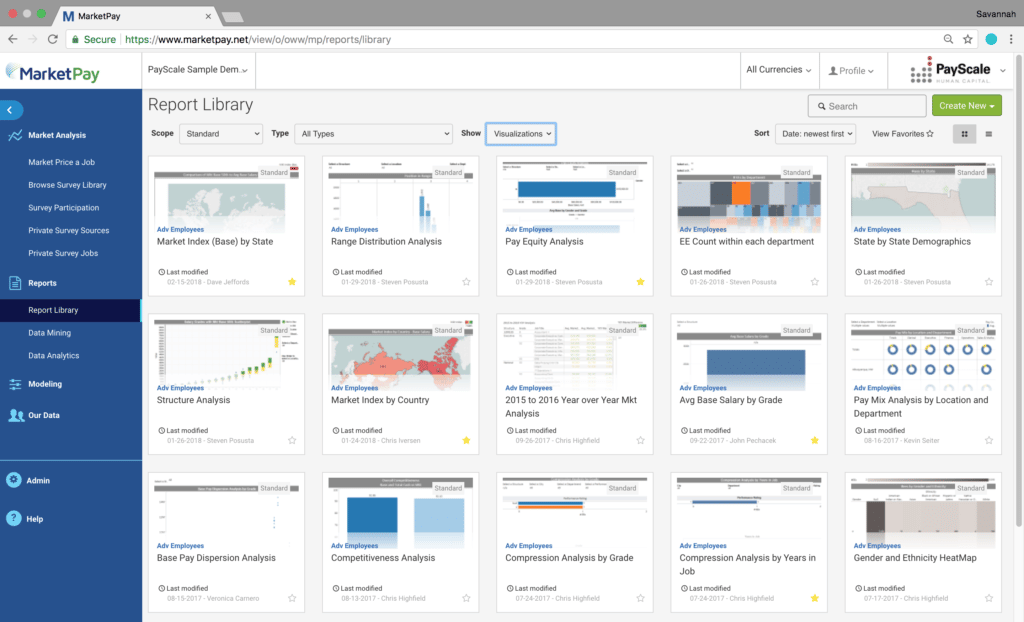Go to Market Price a Job

pyautogui.click(x=61, y=162)
